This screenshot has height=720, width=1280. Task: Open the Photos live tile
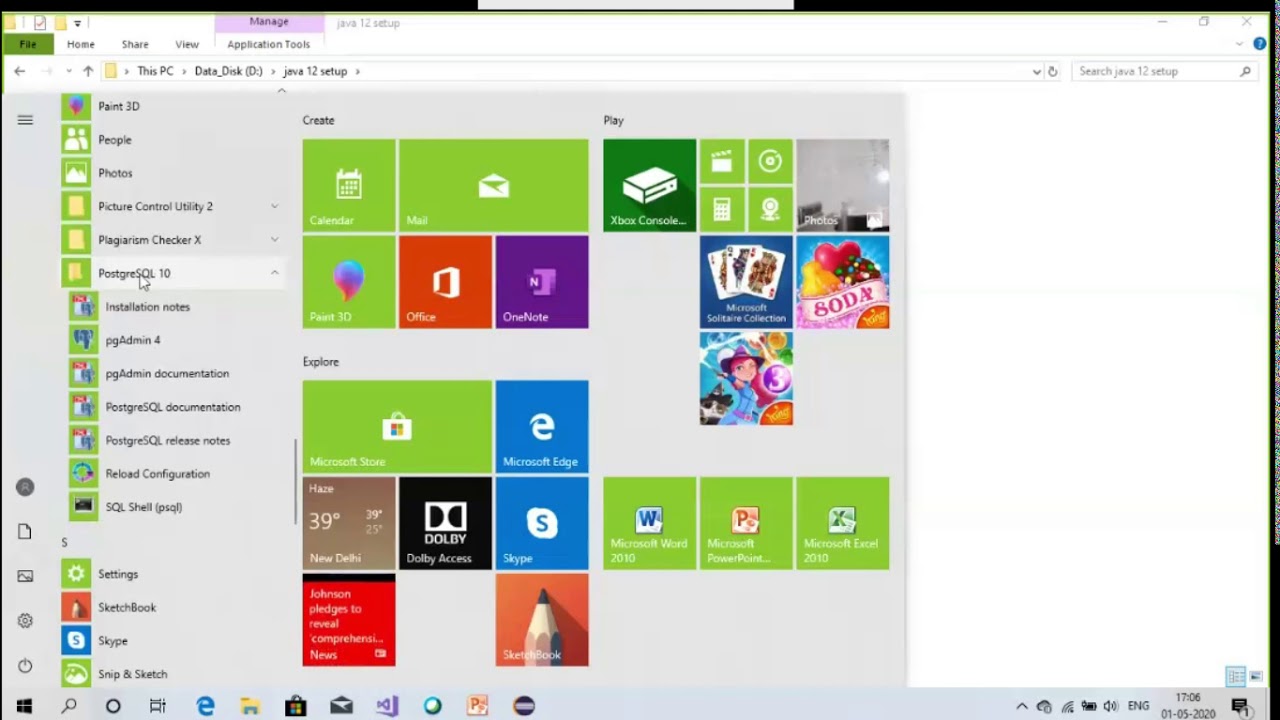(x=842, y=185)
